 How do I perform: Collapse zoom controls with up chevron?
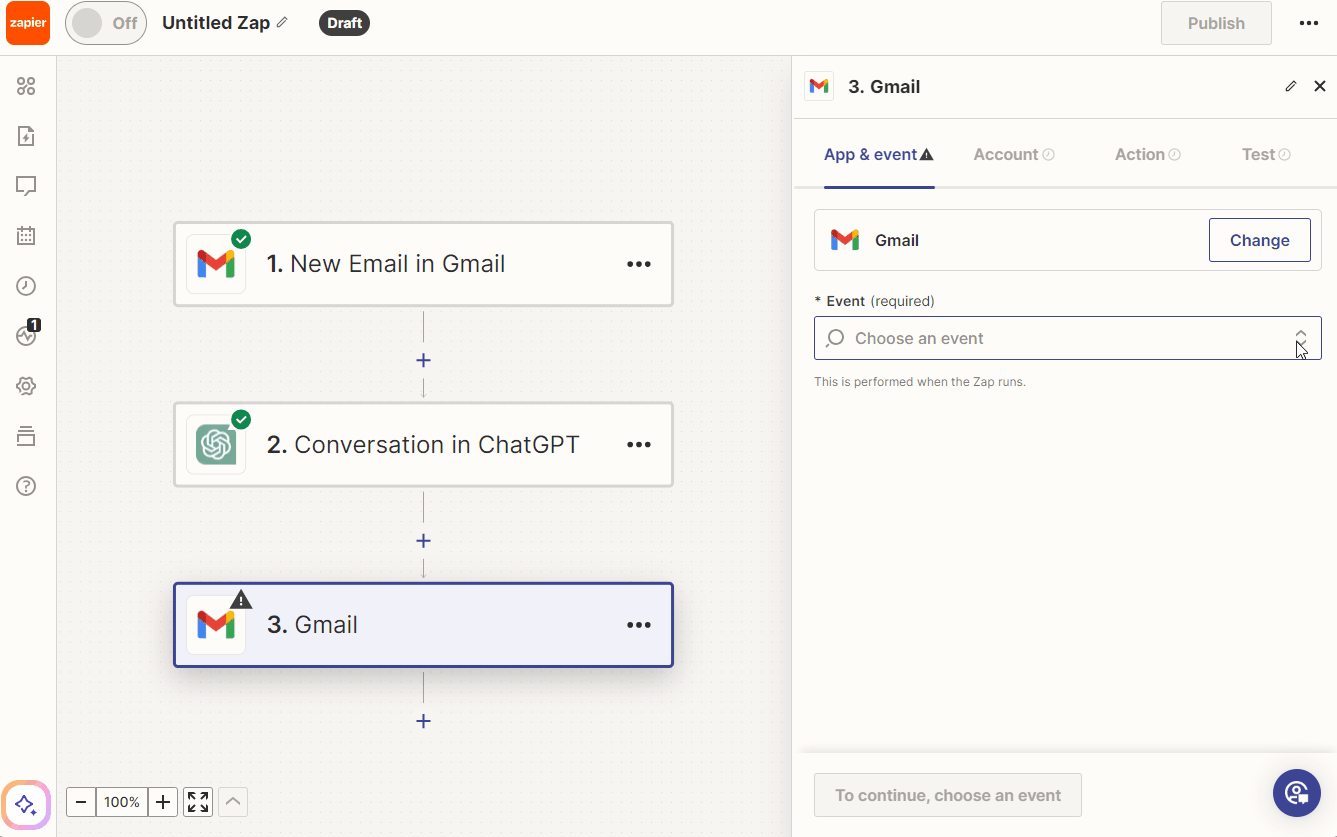(x=232, y=802)
